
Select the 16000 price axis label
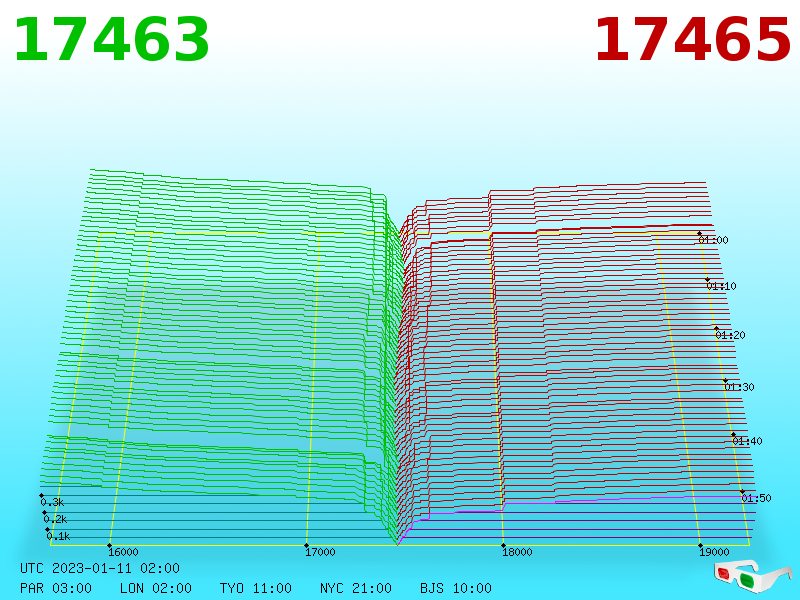[x=123, y=552]
